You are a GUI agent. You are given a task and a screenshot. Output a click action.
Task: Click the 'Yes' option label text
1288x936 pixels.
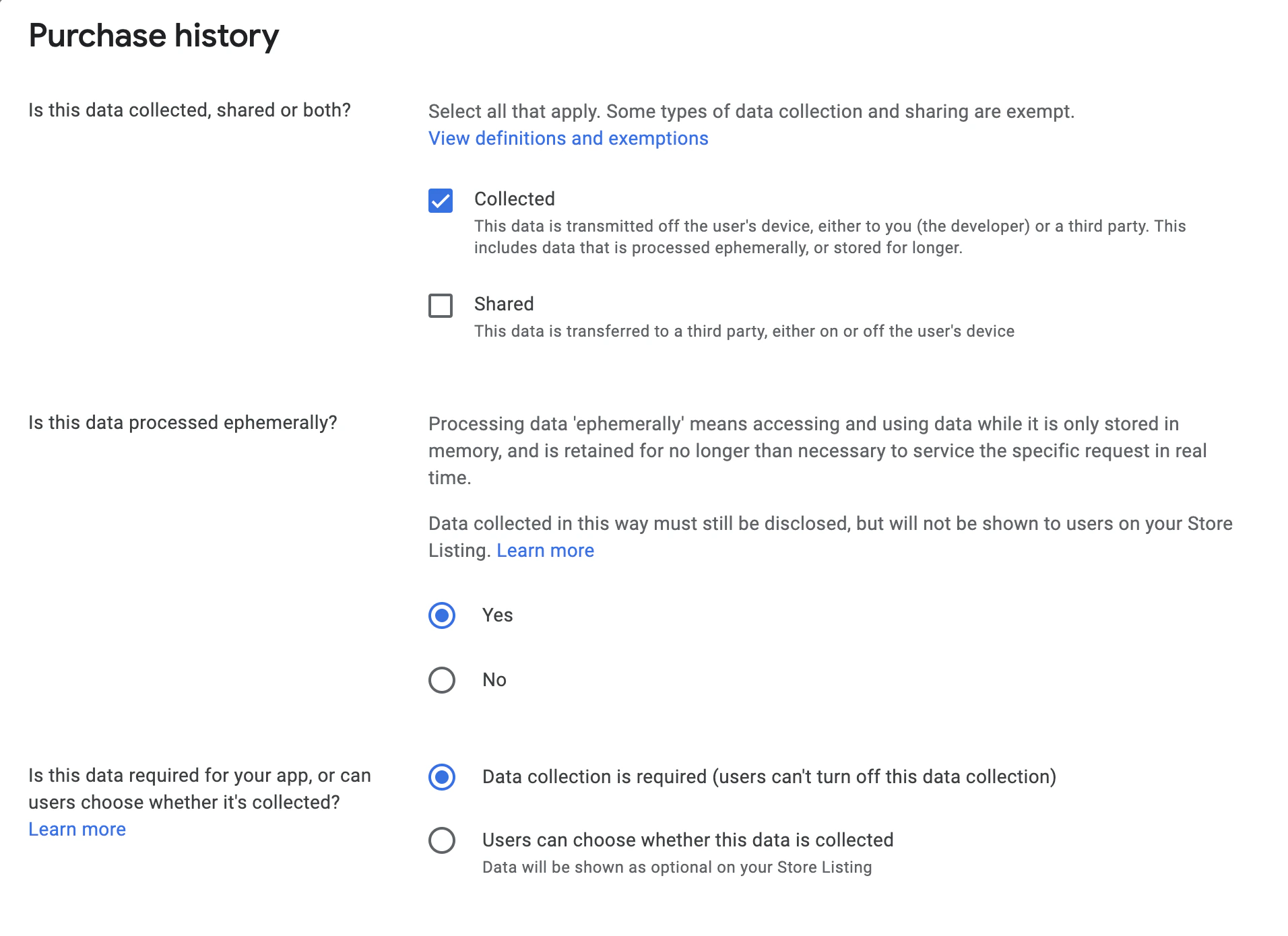pyautogui.click(x=497, y=615)
